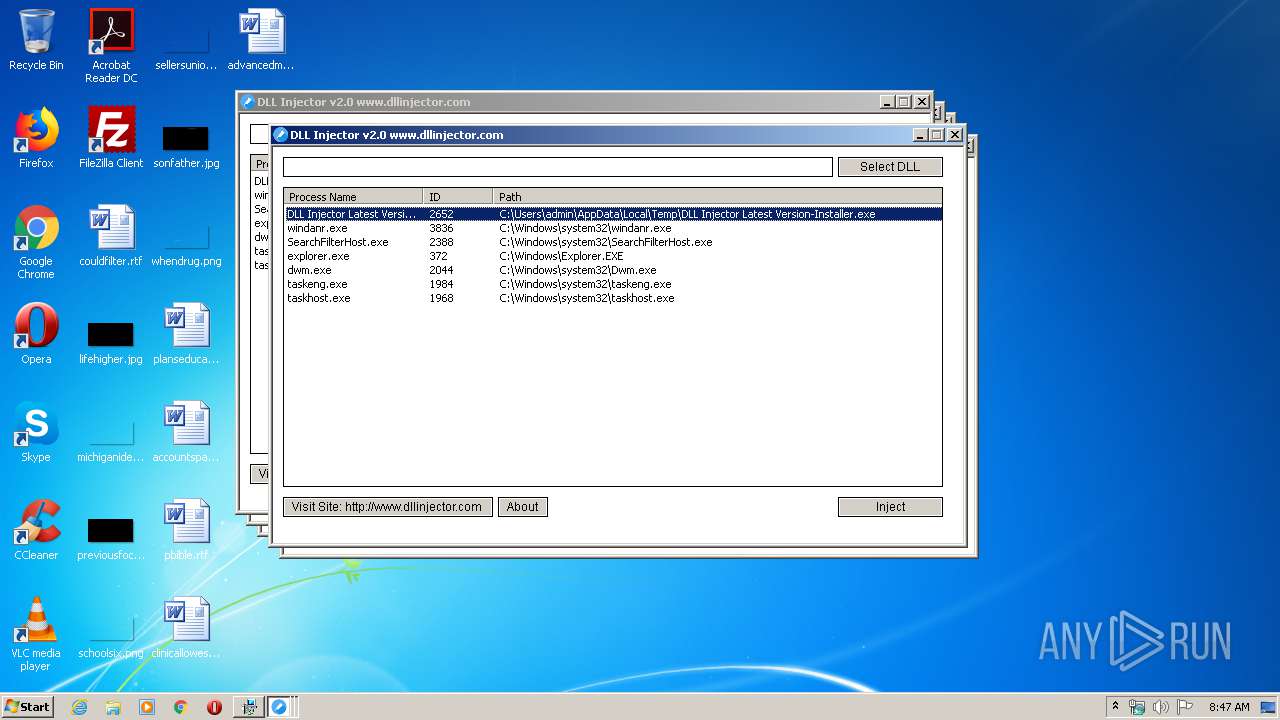Select taskhost.exe process row
Viewport: 1280px width, 720px height.
coord(613,298)
